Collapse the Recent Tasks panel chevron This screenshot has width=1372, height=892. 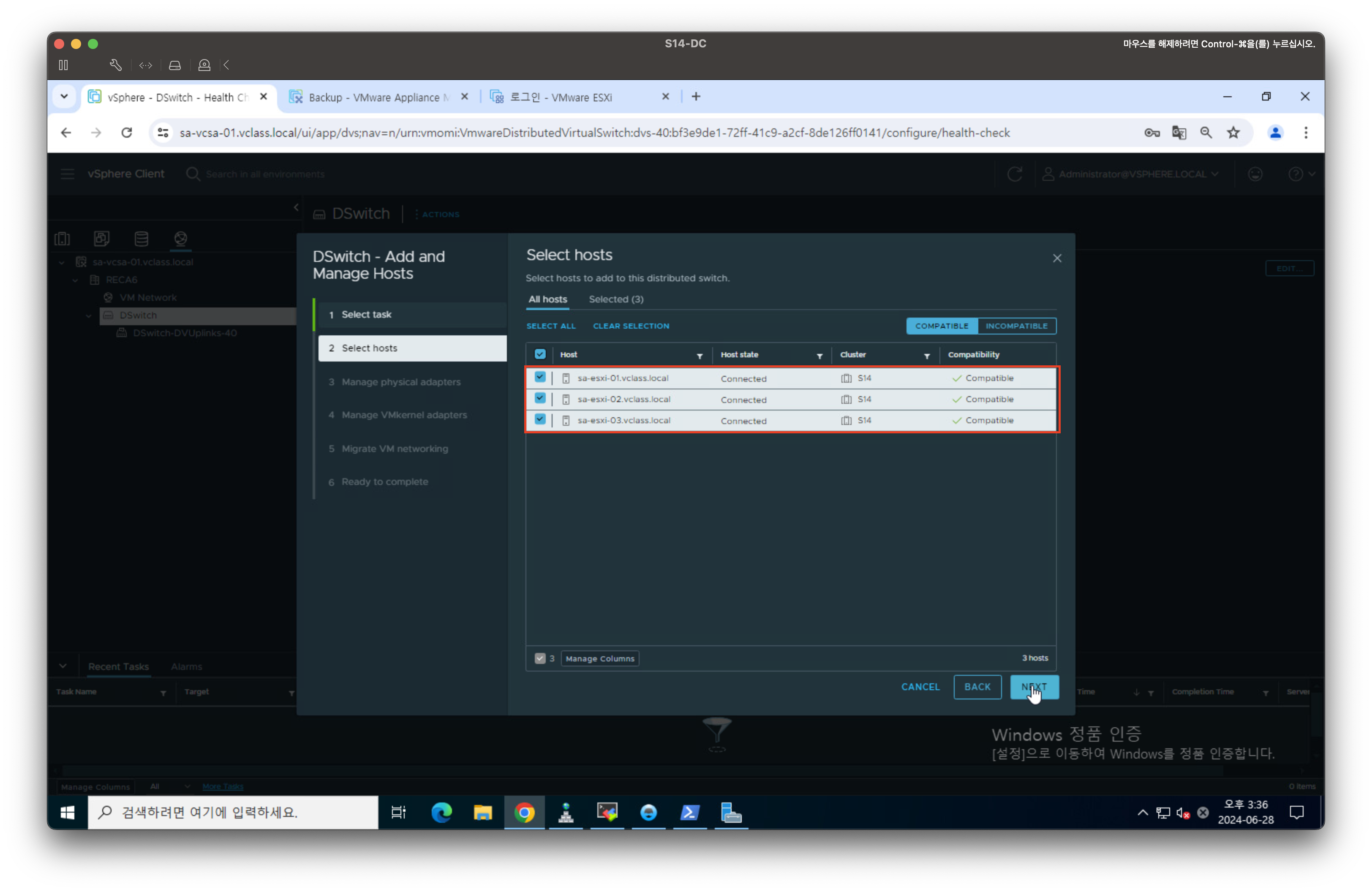pyautogui.click(x=63, y=666)
